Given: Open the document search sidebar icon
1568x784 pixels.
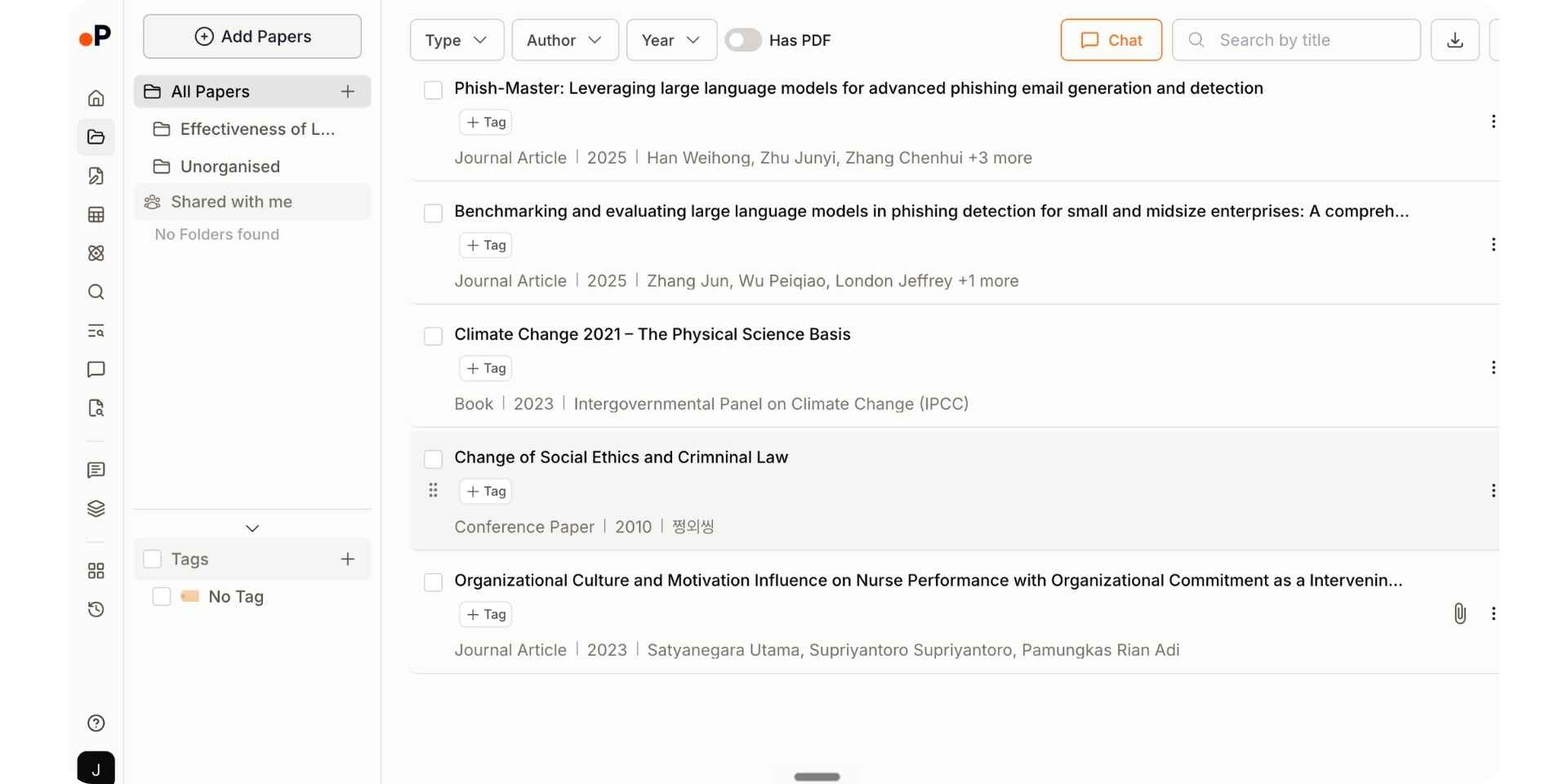Looking at the screenshot, I should click(96, 408).
